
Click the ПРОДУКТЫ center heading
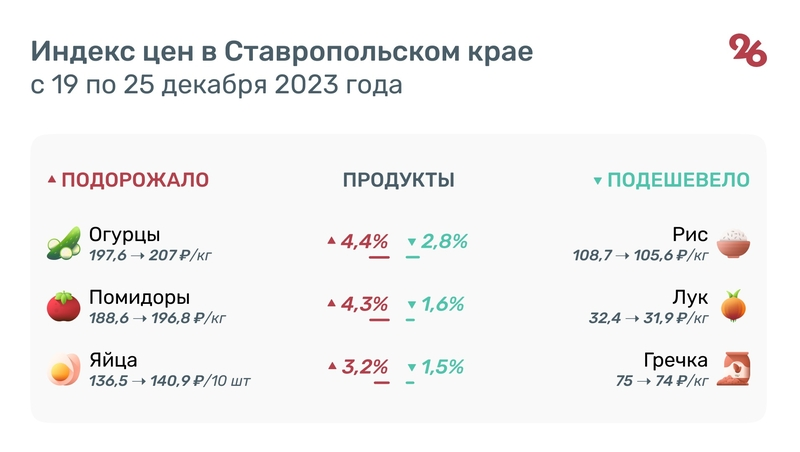(x=399, y=180)
